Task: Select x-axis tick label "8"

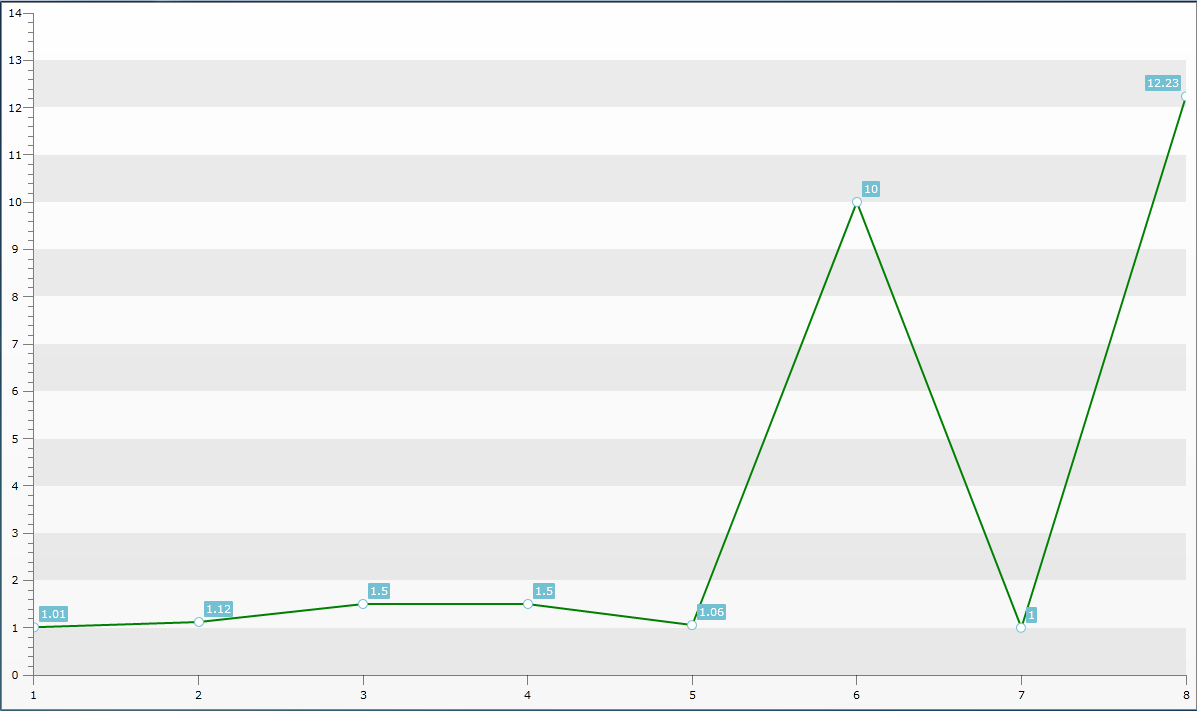Action: click(x=1185, y=695)
